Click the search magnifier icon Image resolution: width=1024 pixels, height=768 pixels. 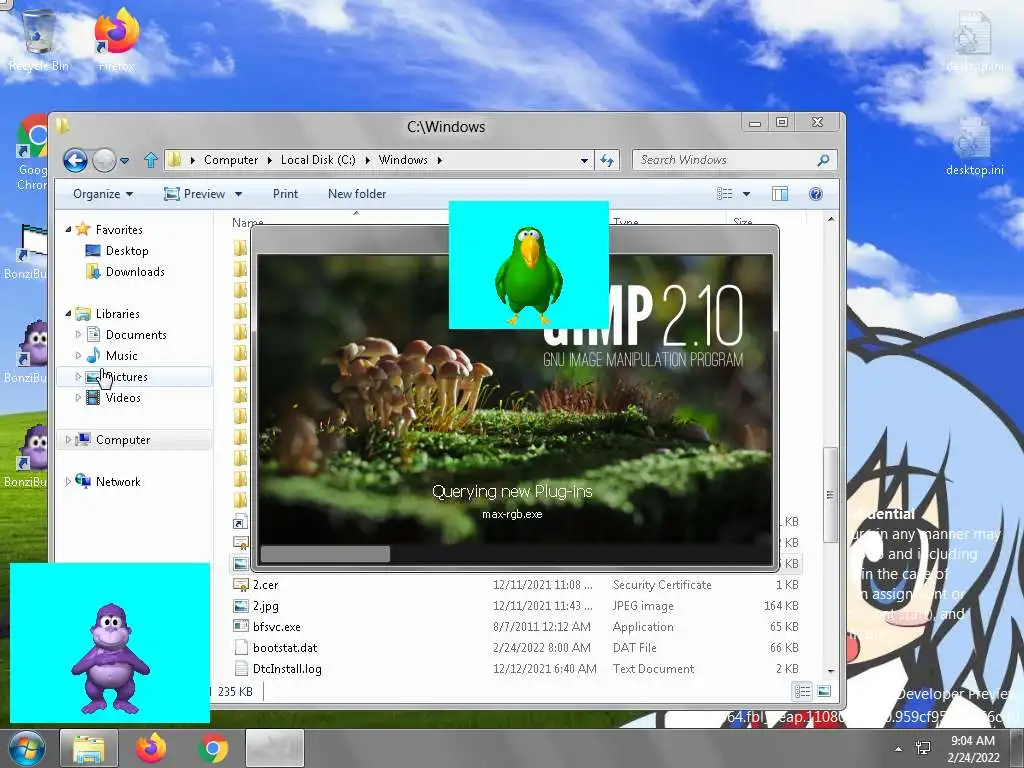coord(824,160)
